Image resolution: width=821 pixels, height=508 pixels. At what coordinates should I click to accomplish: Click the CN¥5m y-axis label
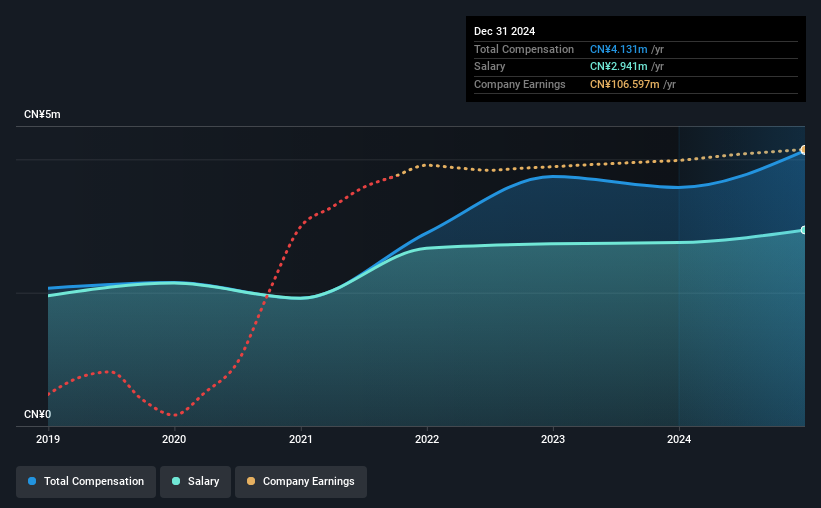(x=42, y=115)
